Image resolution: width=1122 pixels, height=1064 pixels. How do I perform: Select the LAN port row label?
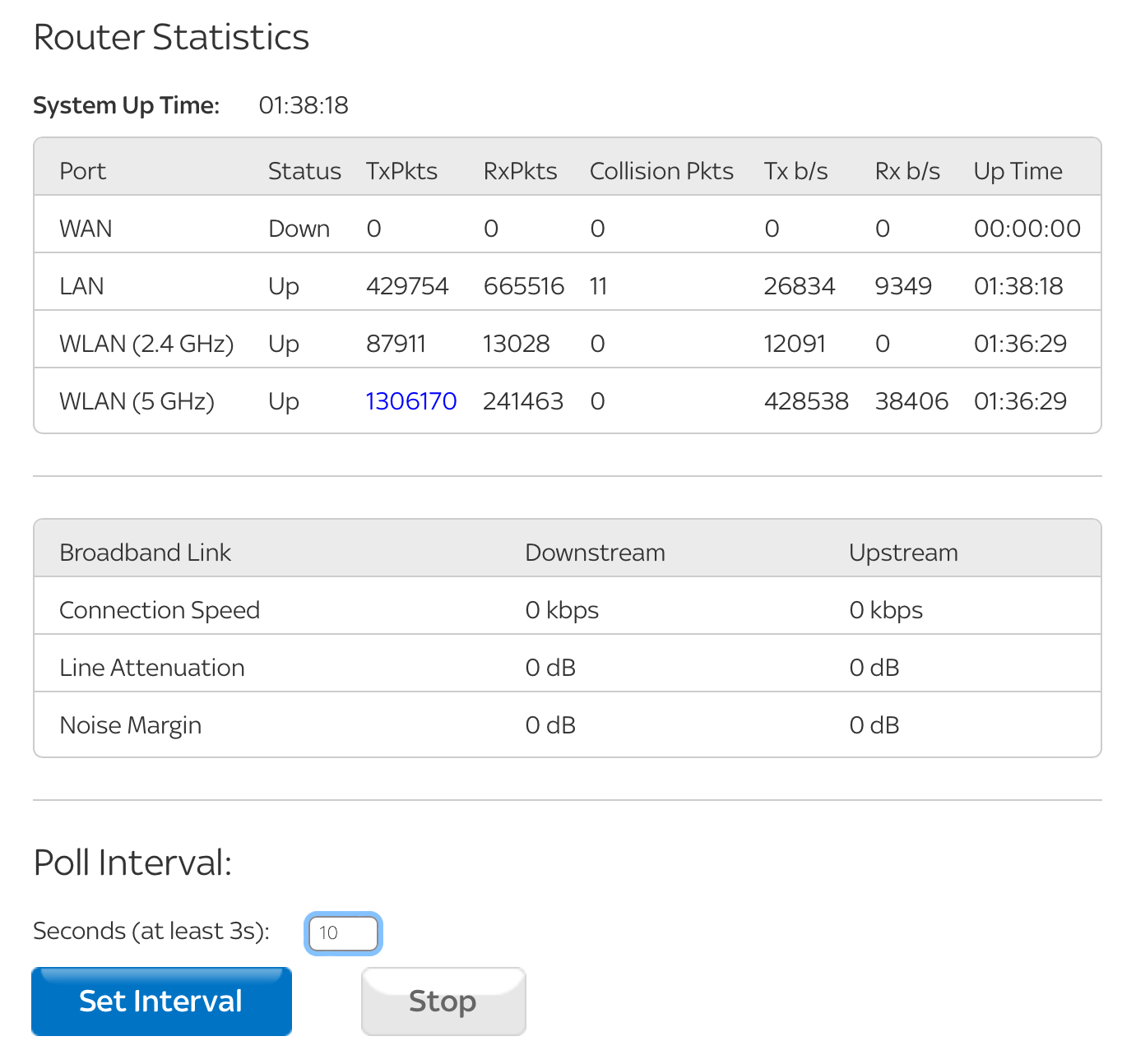pyautogui.click(x=81, y=286)
